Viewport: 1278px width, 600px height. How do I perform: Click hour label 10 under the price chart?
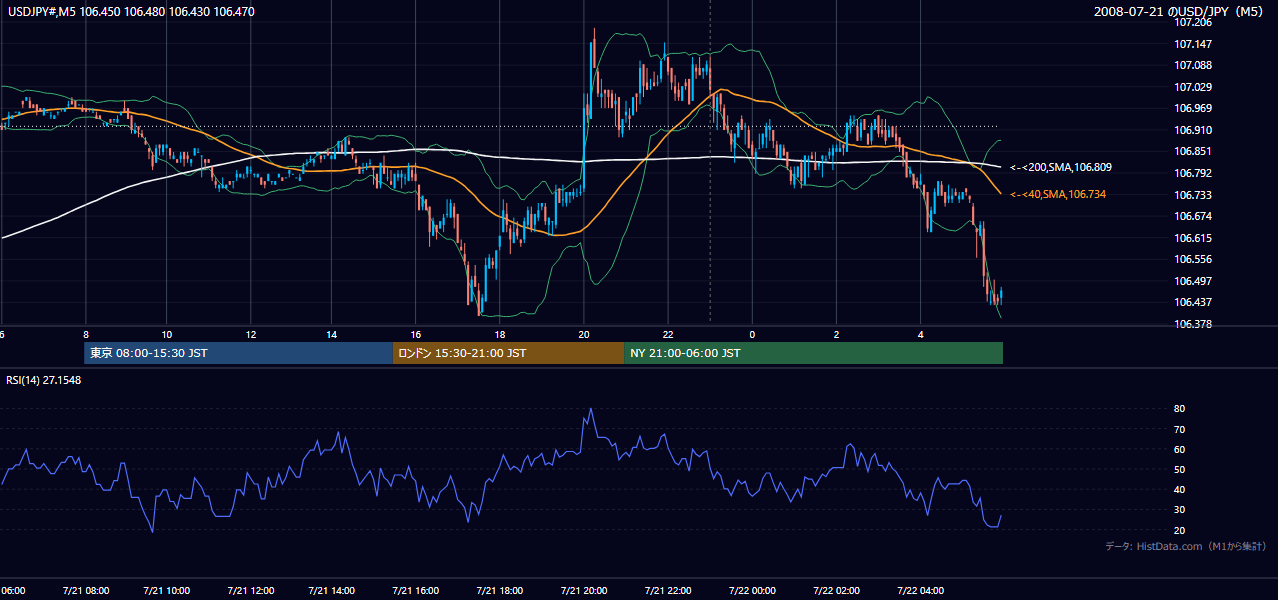click(x=167, y=335)
